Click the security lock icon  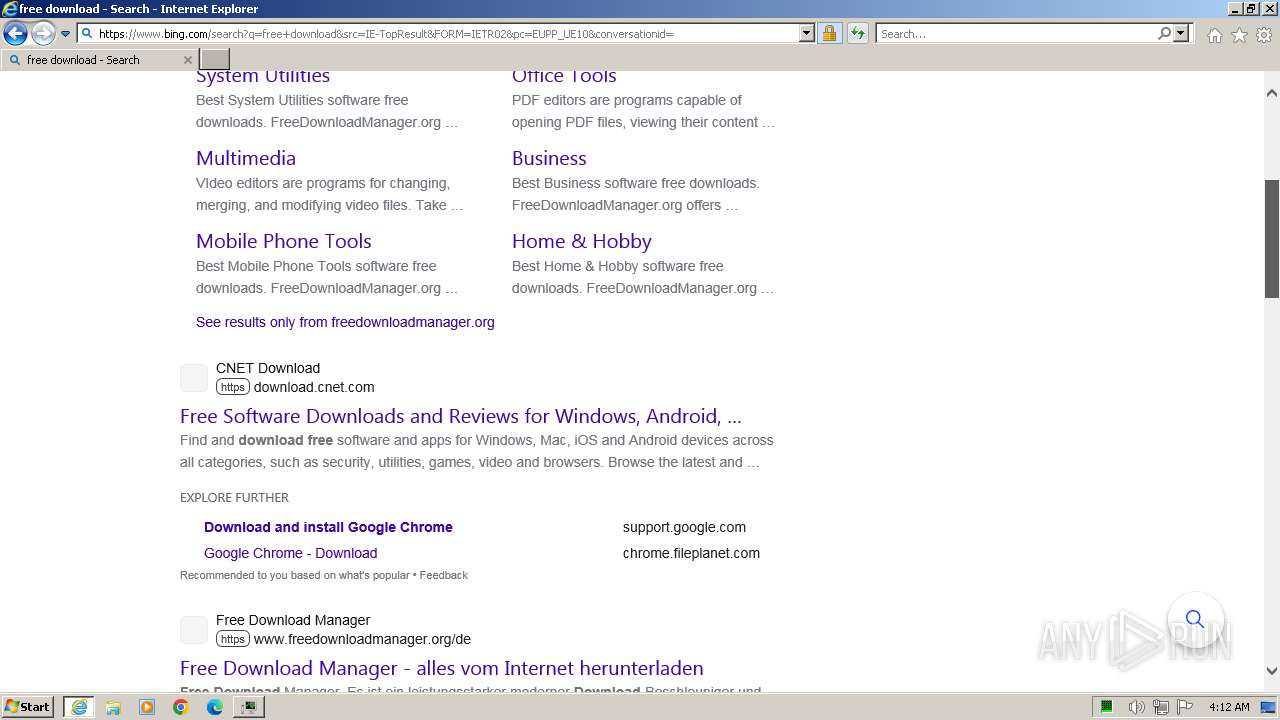point(829,34)
